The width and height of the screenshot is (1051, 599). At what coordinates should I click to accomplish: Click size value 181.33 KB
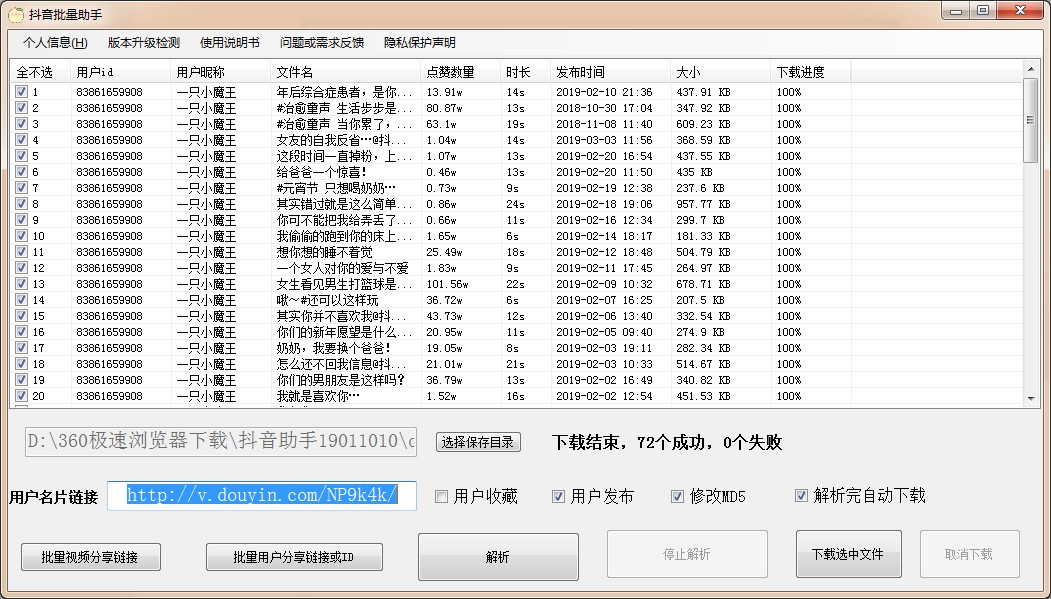[x=703, y=236]
